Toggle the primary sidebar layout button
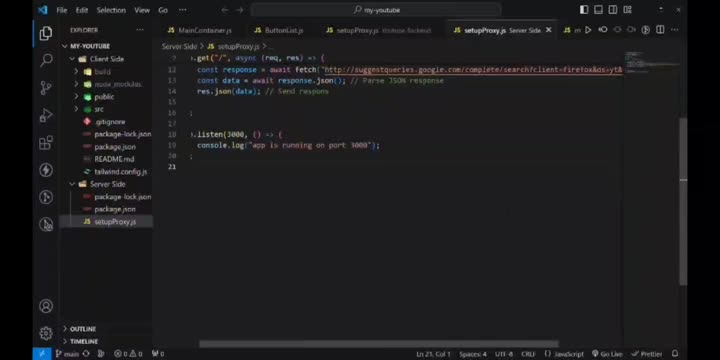The height and width of the screenshot is (360, 720). click(x=584, y=10)
